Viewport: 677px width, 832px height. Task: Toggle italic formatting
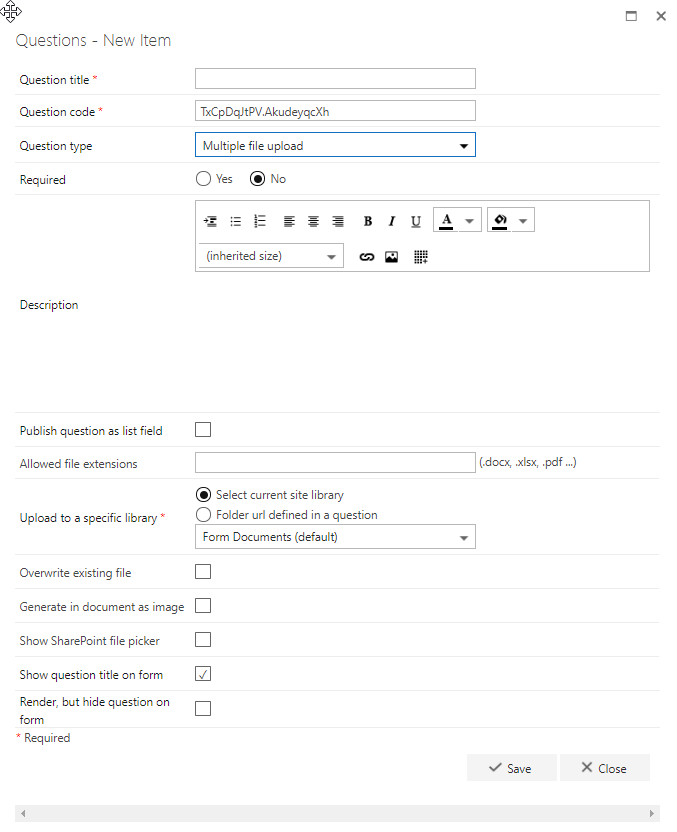click(392, 221)
